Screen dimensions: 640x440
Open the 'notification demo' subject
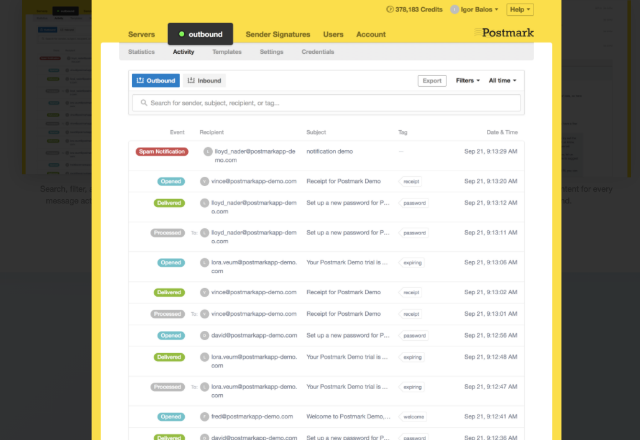pyautogui.click(x=329, y=151)
